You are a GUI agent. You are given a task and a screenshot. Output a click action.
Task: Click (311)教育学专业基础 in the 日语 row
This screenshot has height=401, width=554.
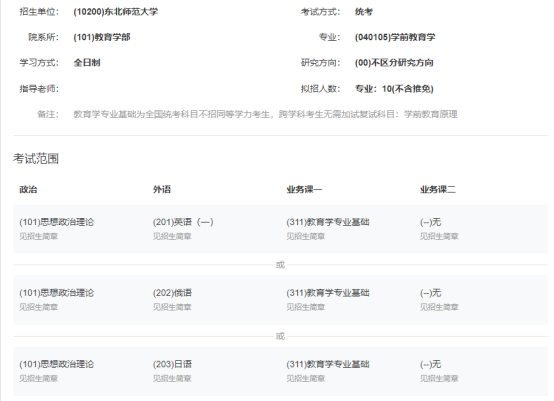point(328,364)
